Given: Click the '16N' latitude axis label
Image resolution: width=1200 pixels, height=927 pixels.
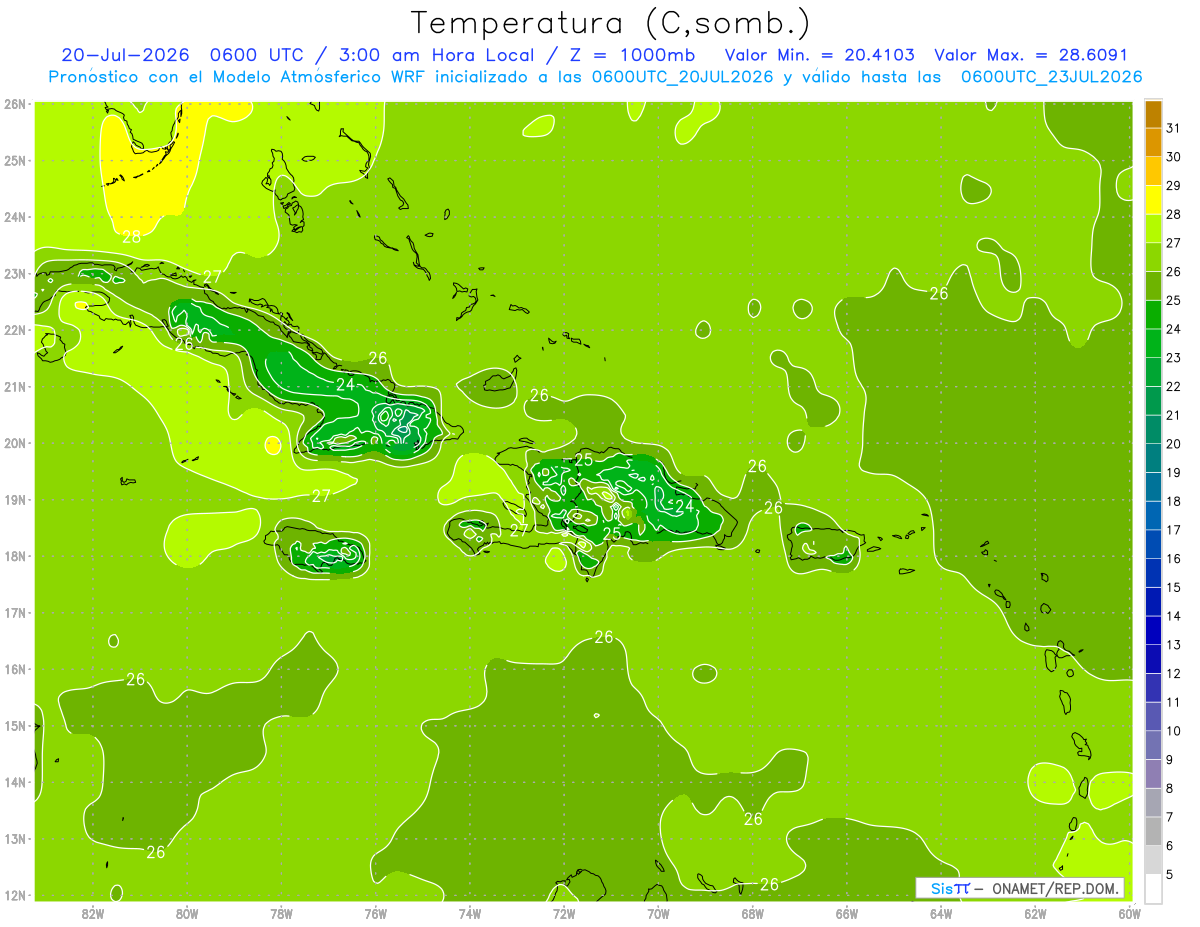Looking at the screenshot, I should [14, 669].
